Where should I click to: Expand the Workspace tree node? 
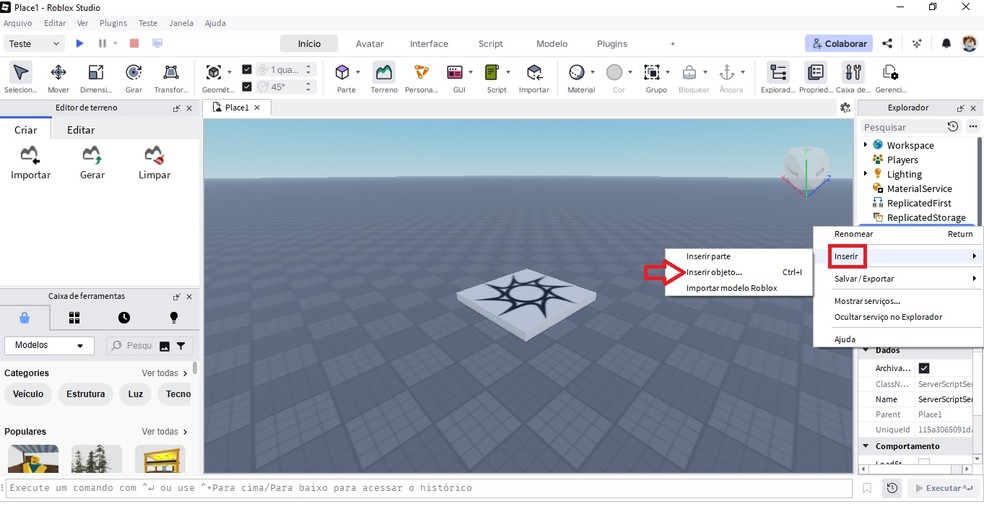(865, 145)
